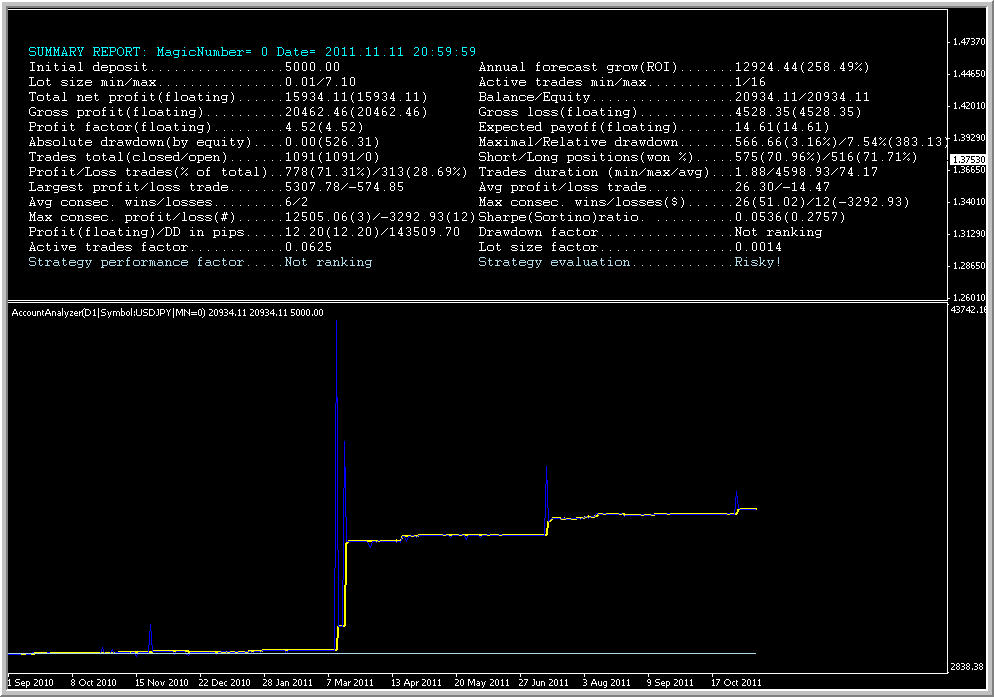
Task: Select Avg profit/loss trade 26.30/-14.47 line
Action: click(x=654, y=187)
